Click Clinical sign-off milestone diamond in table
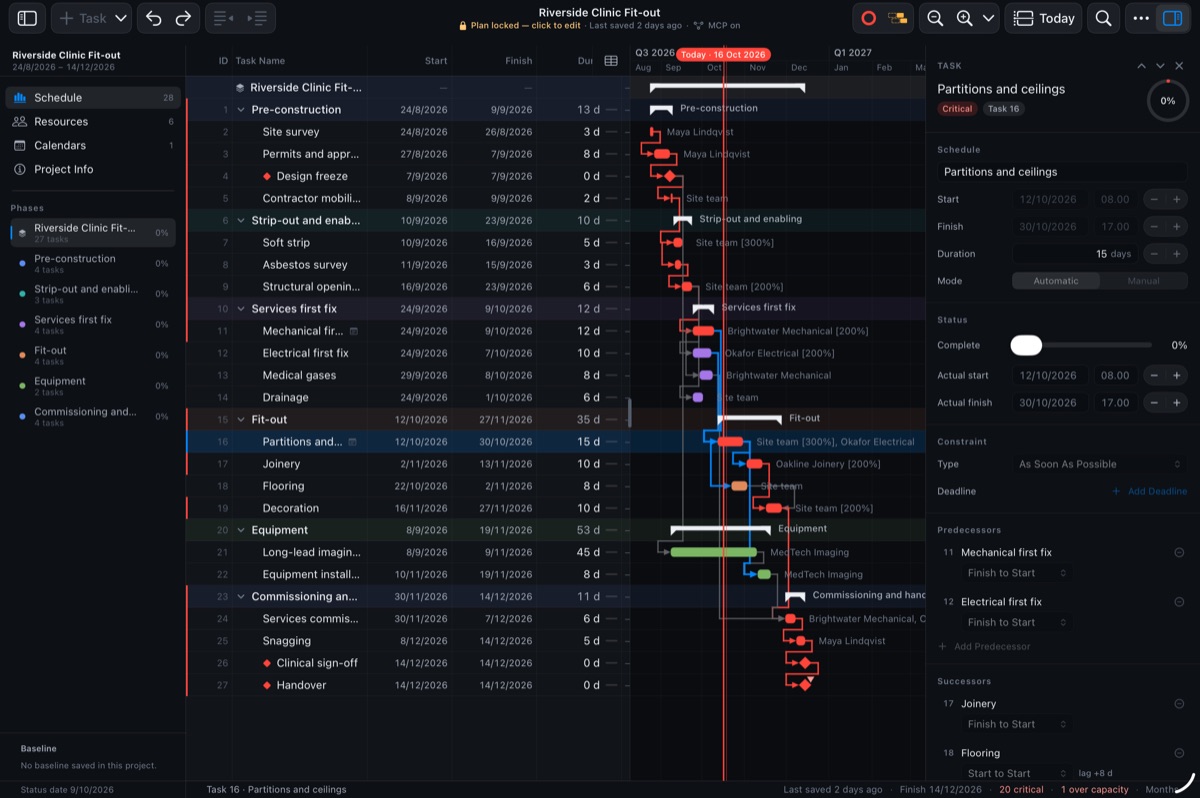 click(x=267, y=663)
